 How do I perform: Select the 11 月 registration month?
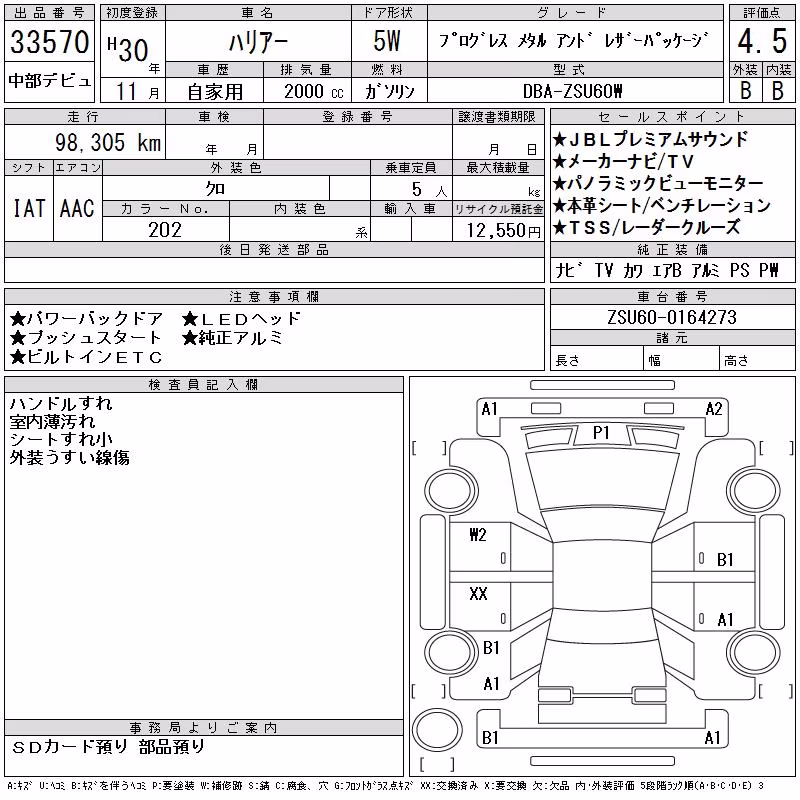[x=137, y=91]
